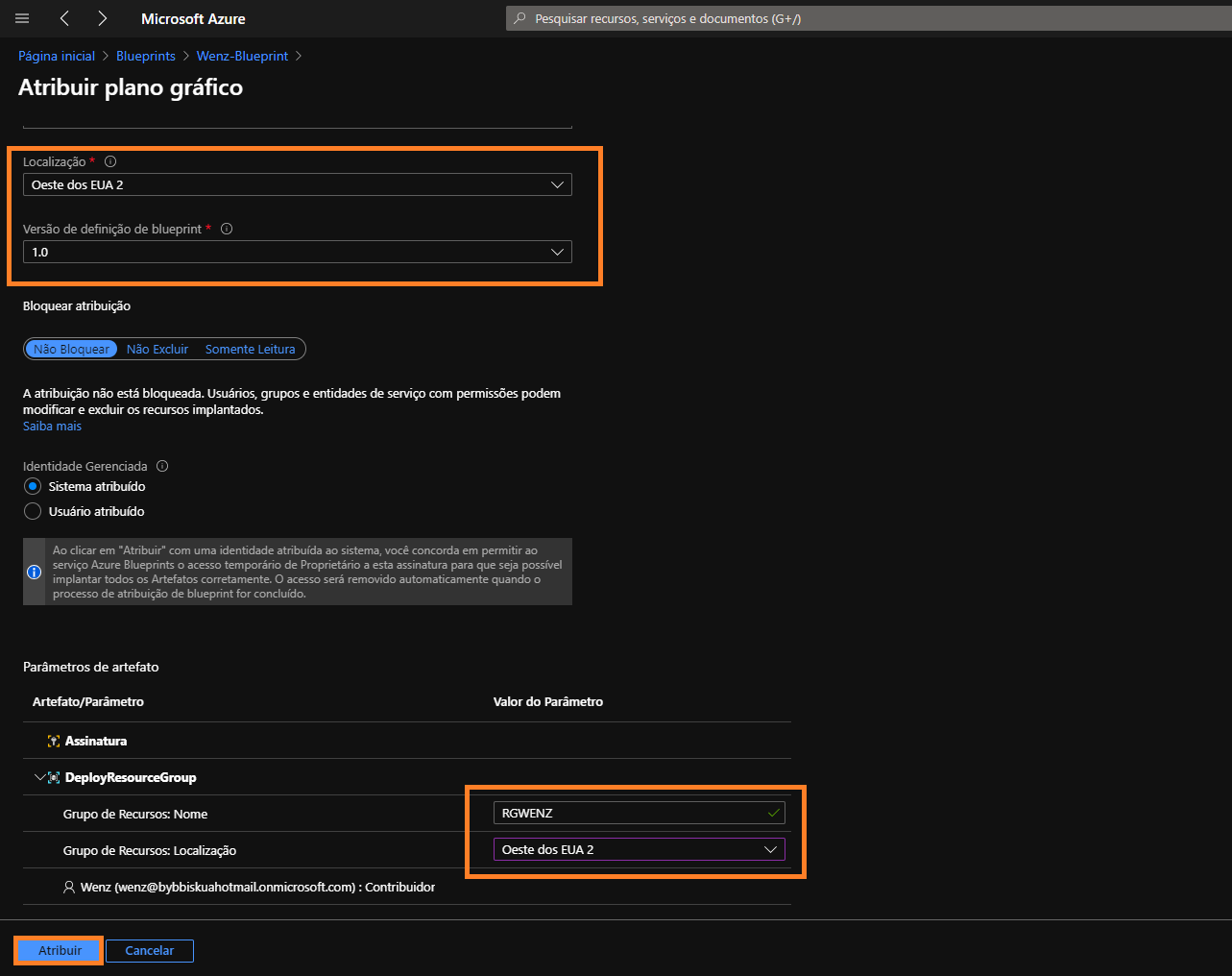Click the user icon beside Wenz contributor

point(69,887)
